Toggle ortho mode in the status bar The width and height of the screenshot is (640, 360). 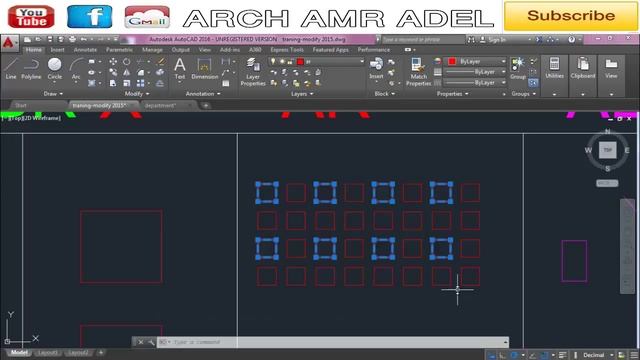[503, 355]
